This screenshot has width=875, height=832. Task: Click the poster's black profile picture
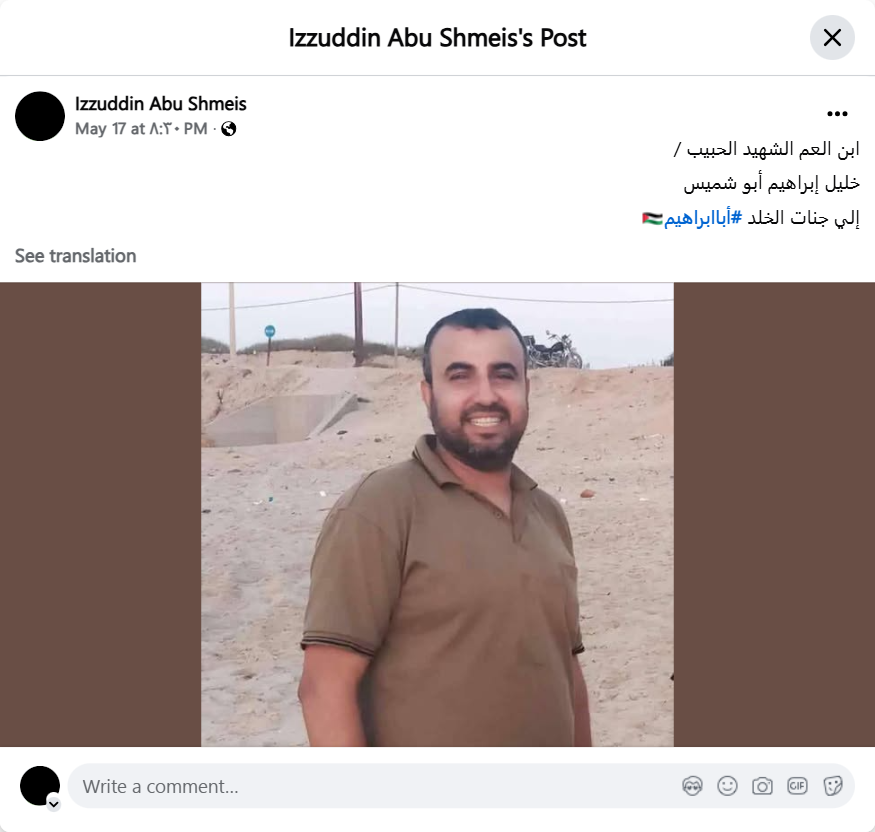40,116
